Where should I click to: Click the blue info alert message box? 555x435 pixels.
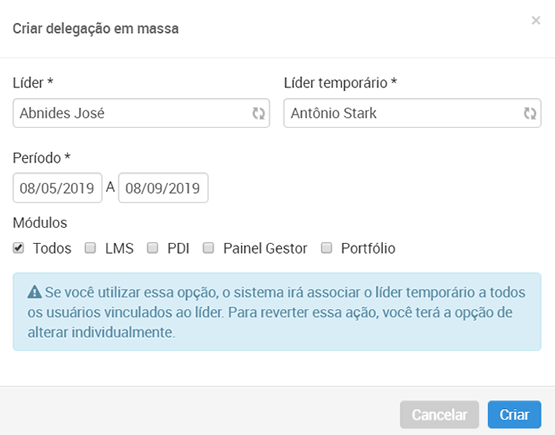pos(277,312)
